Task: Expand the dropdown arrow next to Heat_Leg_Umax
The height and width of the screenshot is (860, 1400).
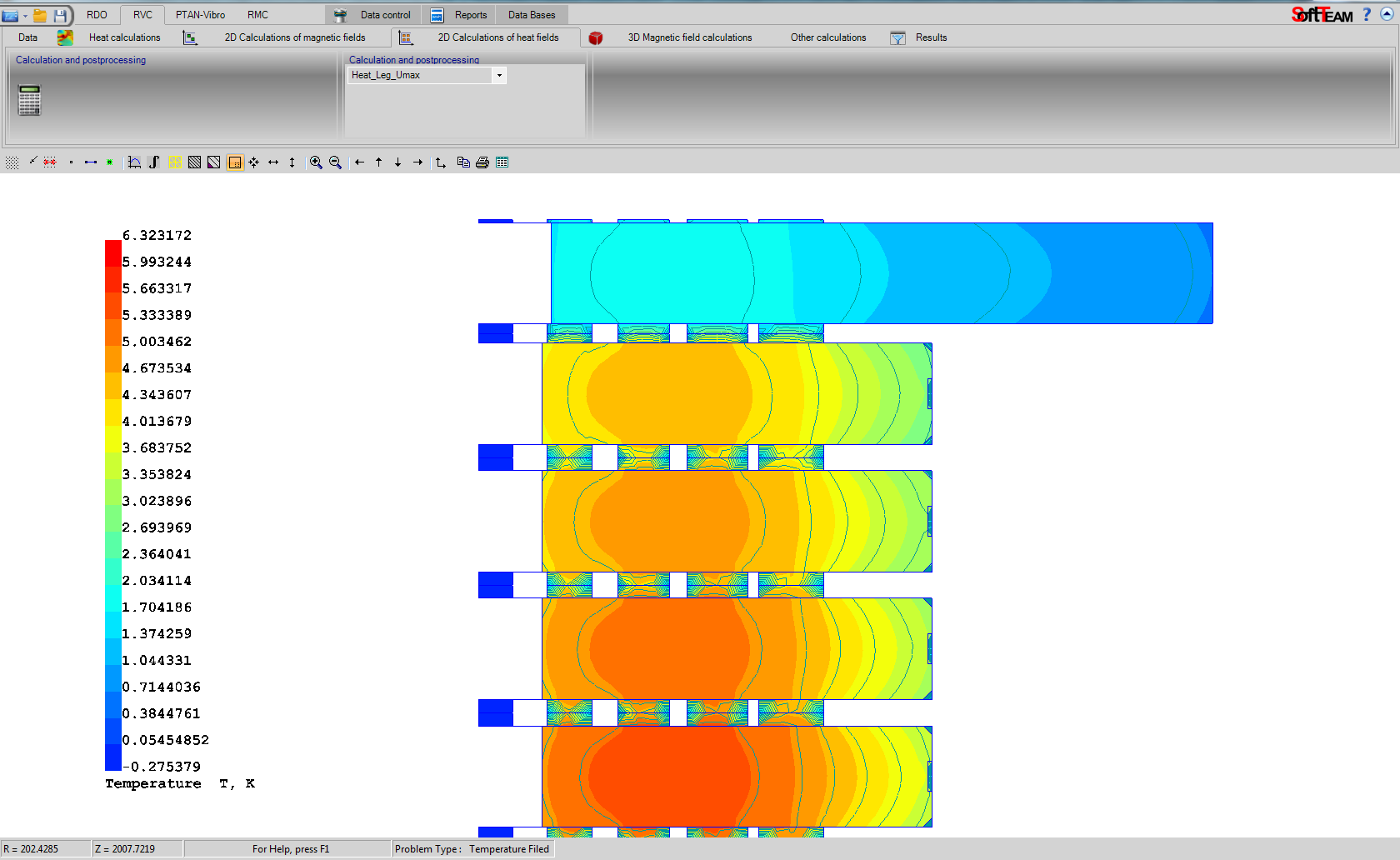Action: click(499, 75)
